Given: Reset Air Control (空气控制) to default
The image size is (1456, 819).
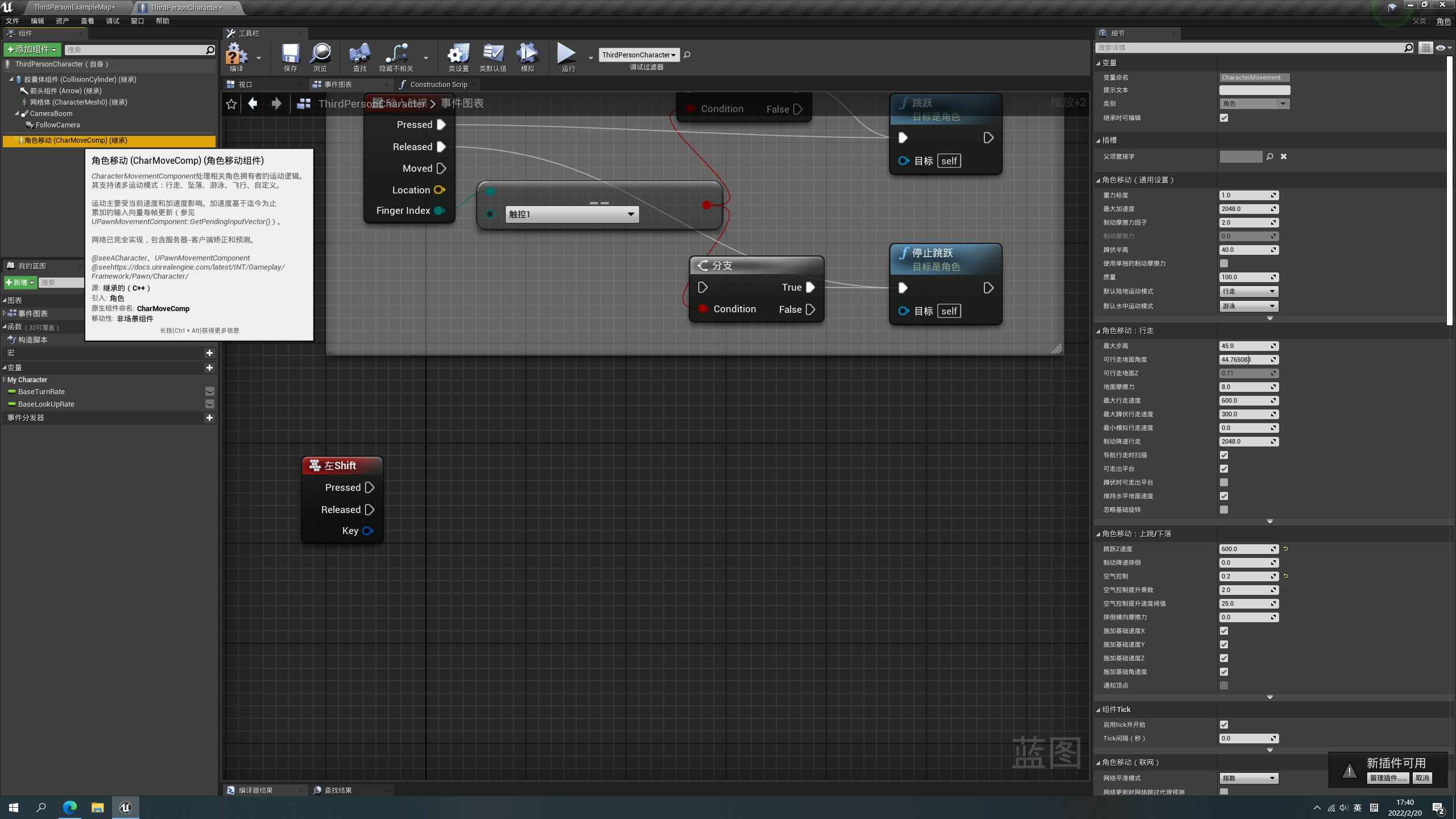Looking at the screenshot, I should tap(1285, 576).
